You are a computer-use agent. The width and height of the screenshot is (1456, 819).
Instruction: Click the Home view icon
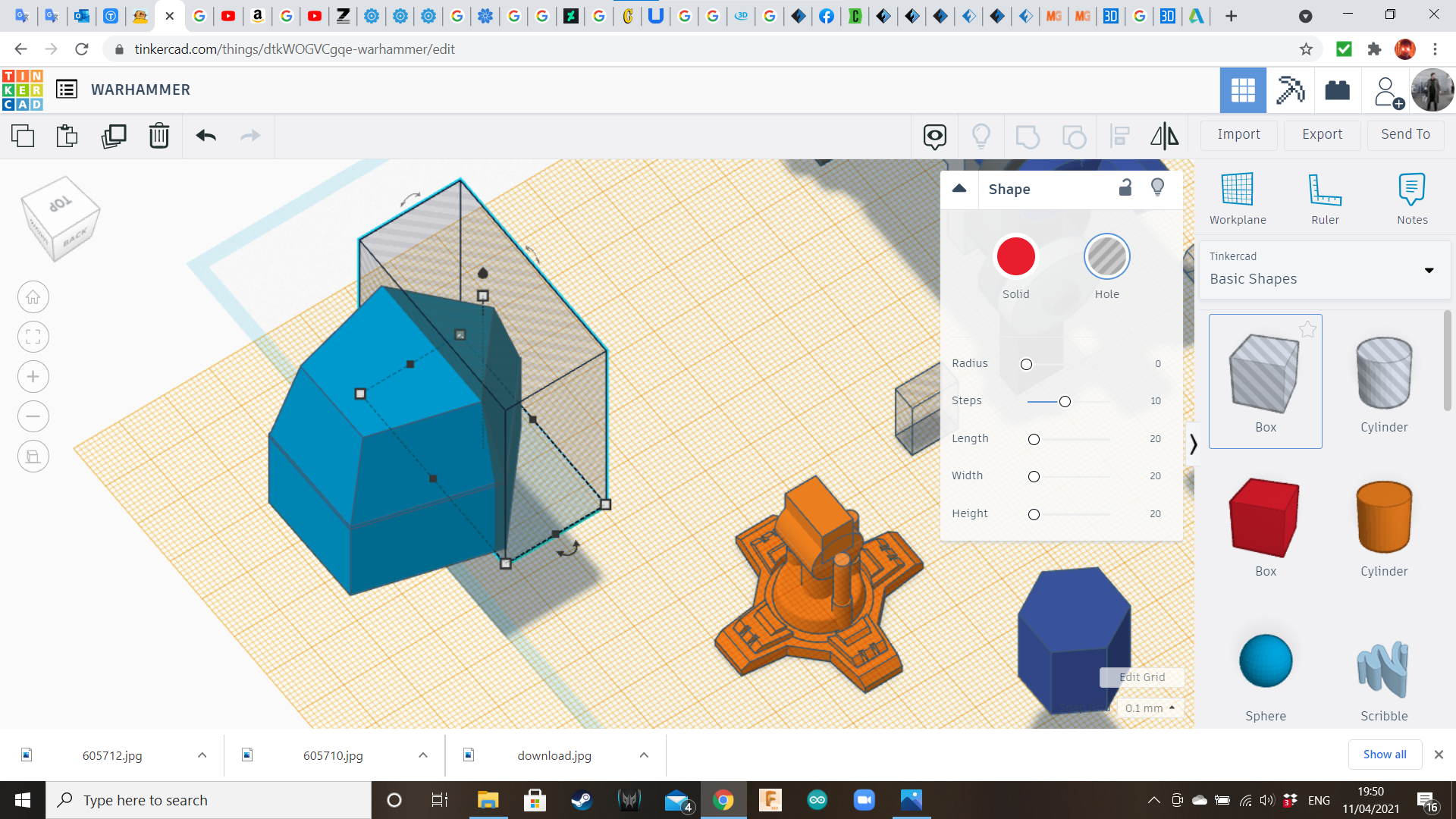[x=33, y=297]
